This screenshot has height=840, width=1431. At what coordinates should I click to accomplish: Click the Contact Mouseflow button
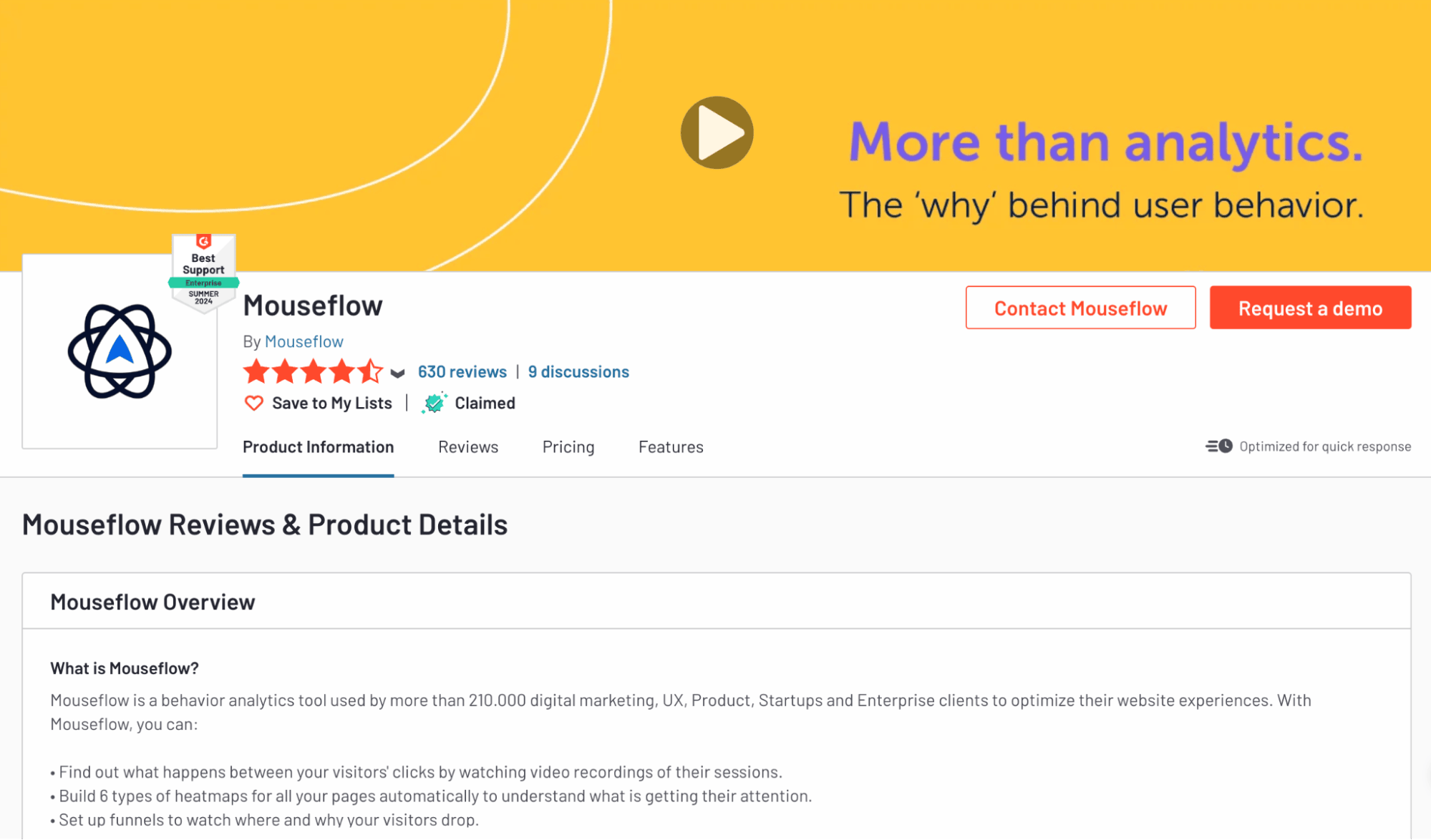click(1080, 308)
